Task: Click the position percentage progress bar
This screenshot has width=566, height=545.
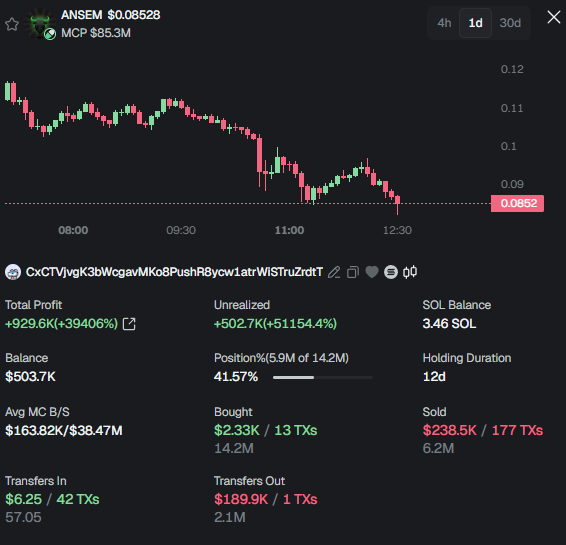Action: [x=323, y=378]
